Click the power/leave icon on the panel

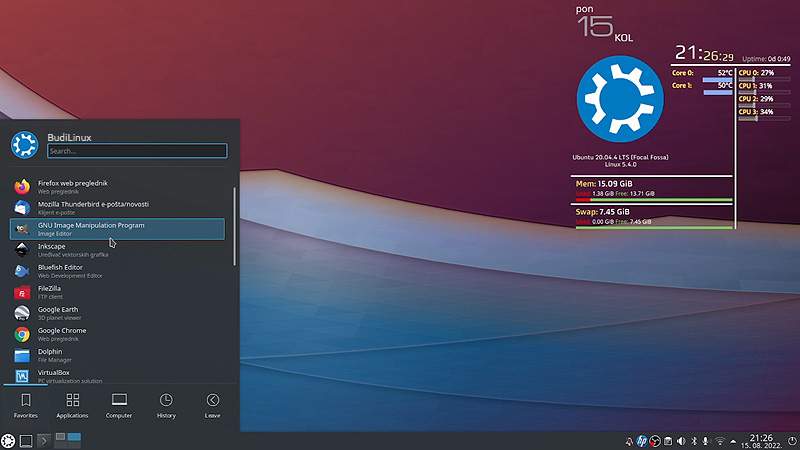pyautogui.click(x=792, y=441)
